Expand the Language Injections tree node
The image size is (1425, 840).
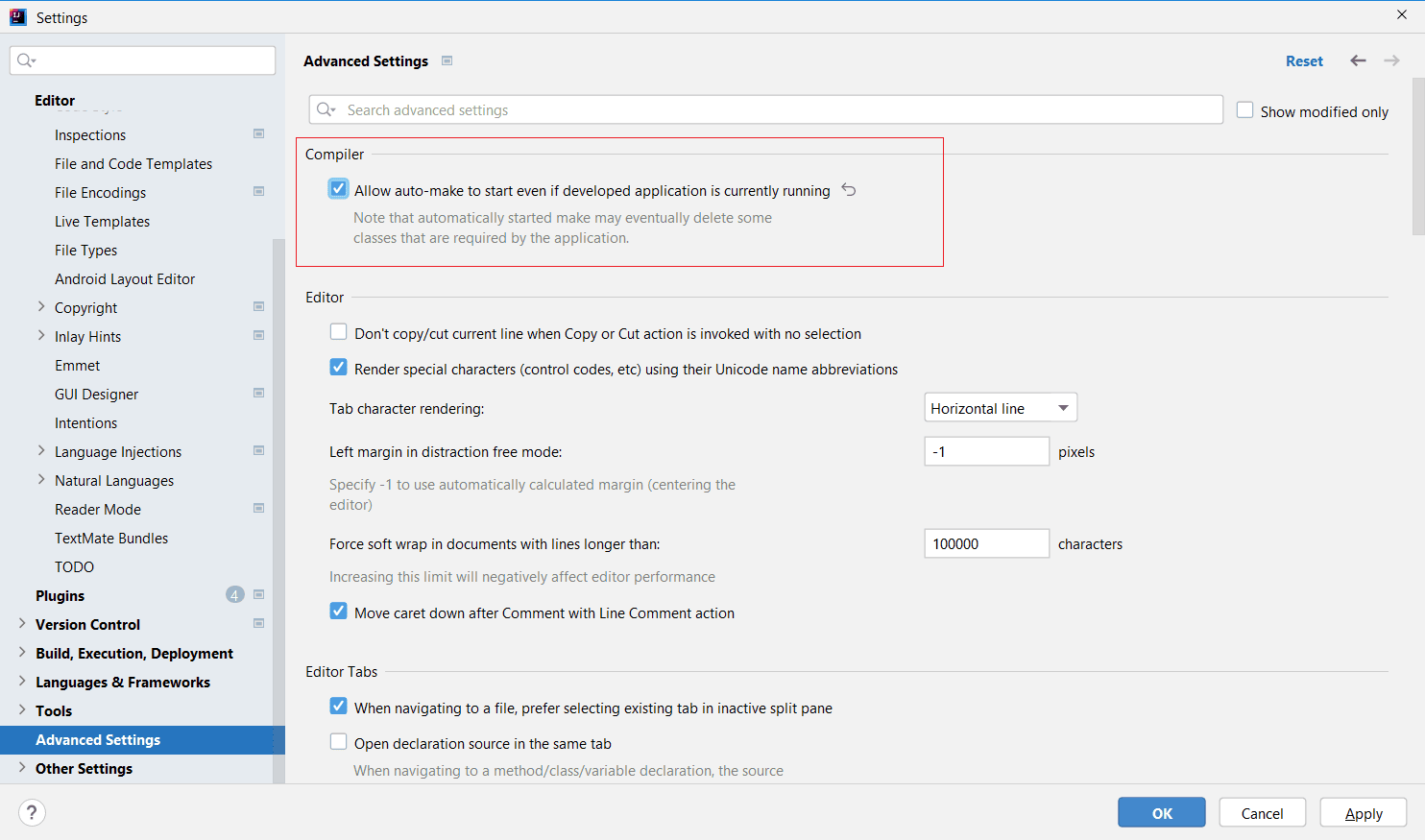click(x=41, y=451)
